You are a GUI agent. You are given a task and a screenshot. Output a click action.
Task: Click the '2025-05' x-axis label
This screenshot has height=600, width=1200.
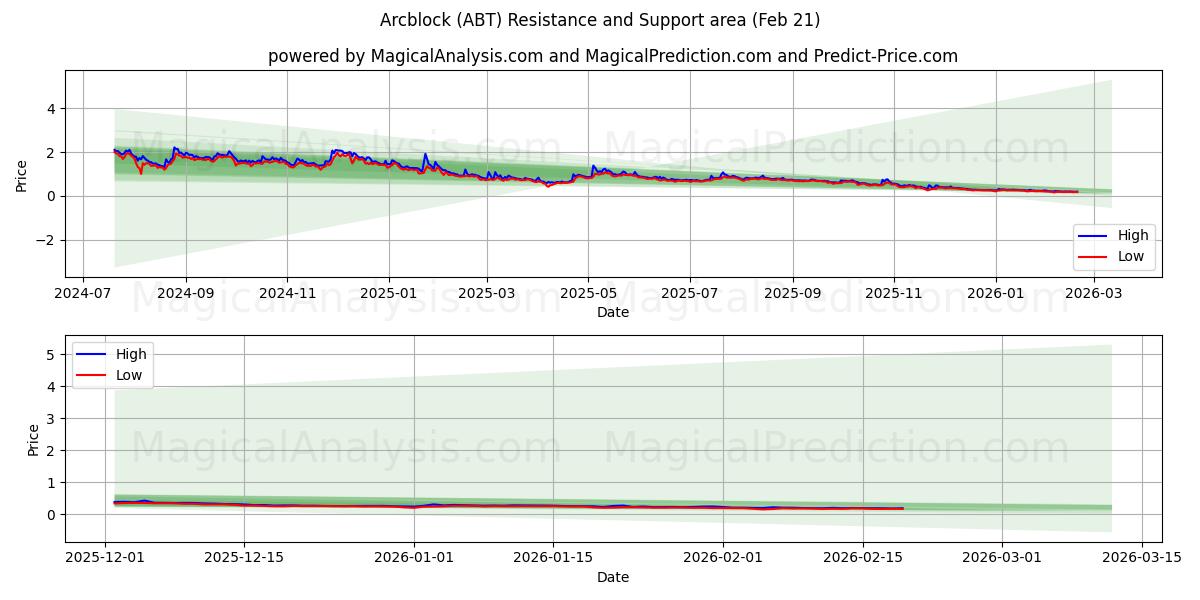pyautogui.click(x=588, y=294)
